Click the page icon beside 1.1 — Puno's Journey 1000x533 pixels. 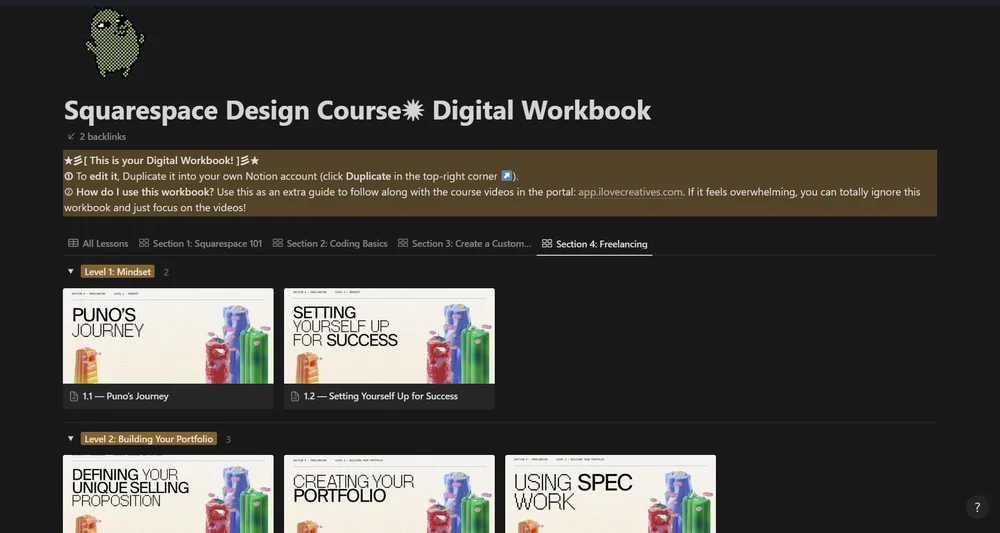click(x=74, y=397)
